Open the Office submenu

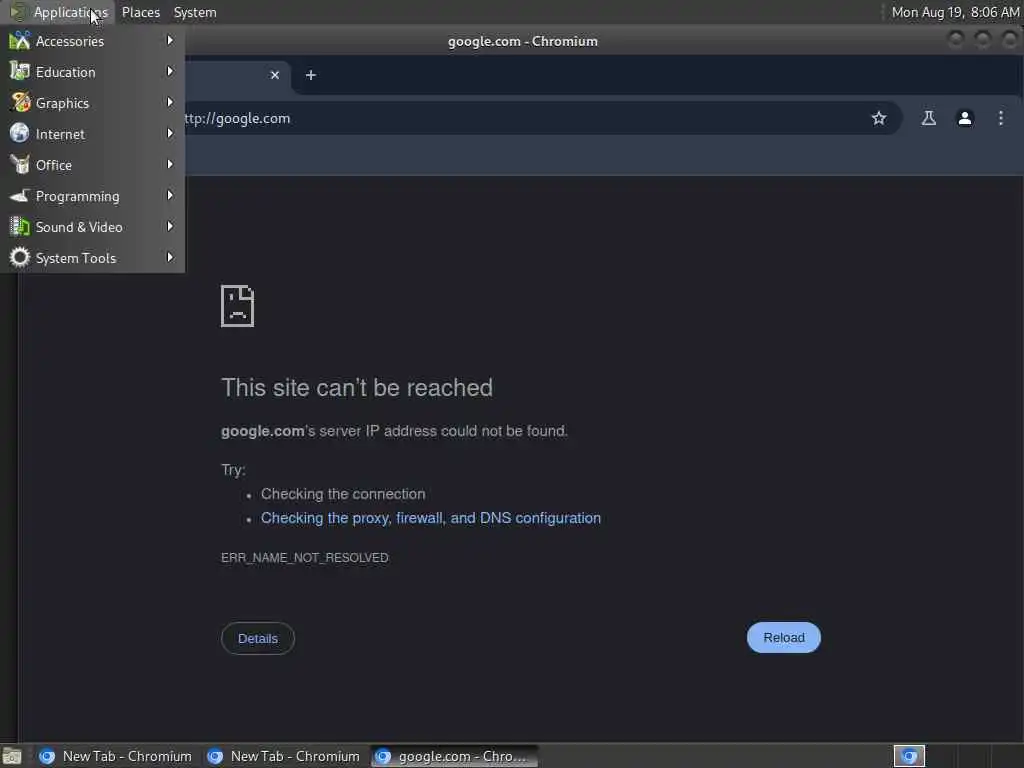[92, 165]
